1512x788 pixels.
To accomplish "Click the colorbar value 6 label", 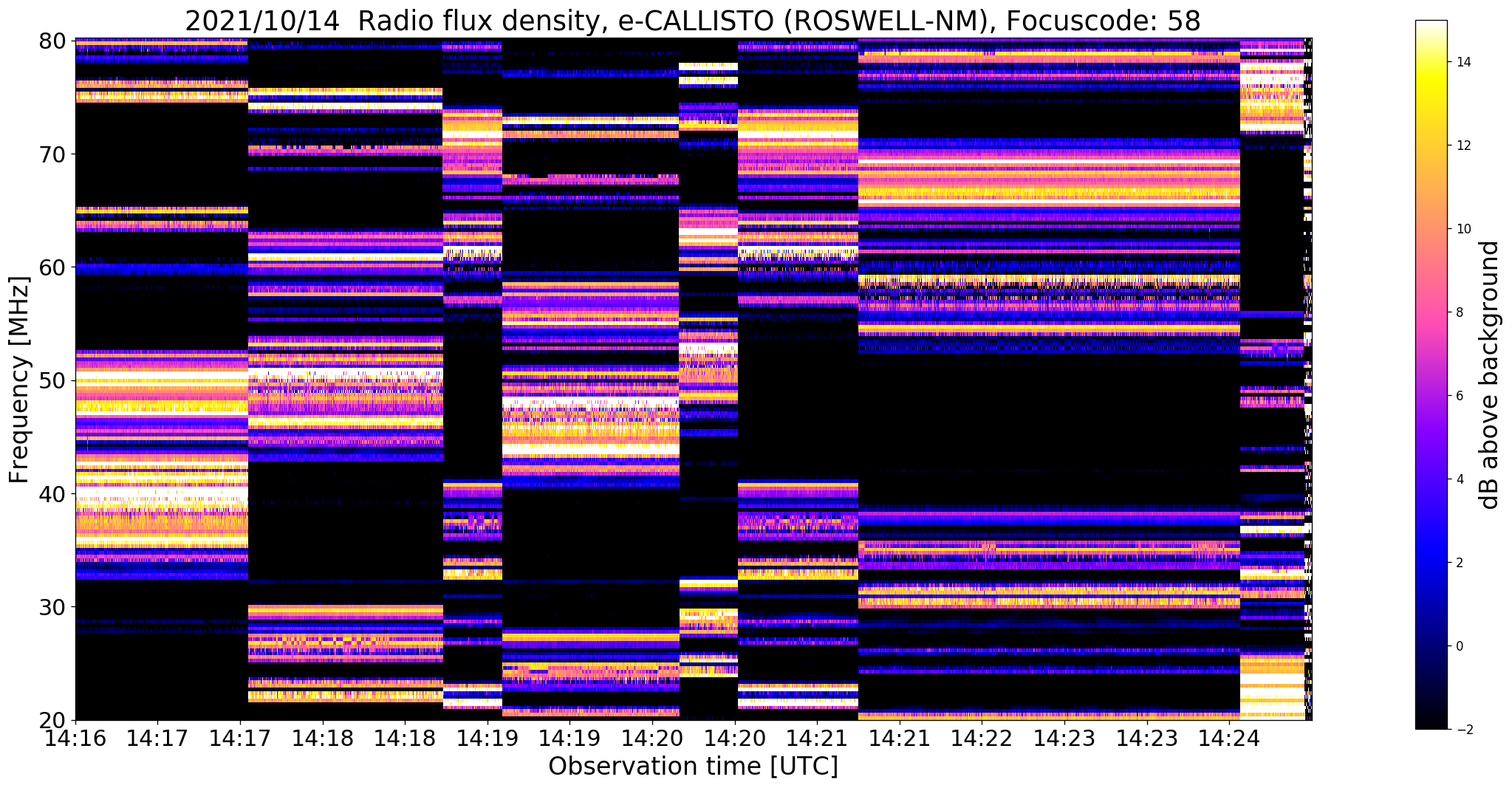I will (x=1458, y=396).
